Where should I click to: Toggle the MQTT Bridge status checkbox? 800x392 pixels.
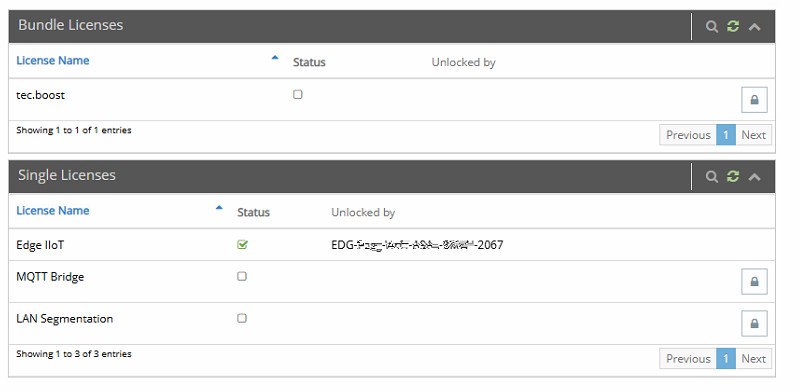(242, 276)
